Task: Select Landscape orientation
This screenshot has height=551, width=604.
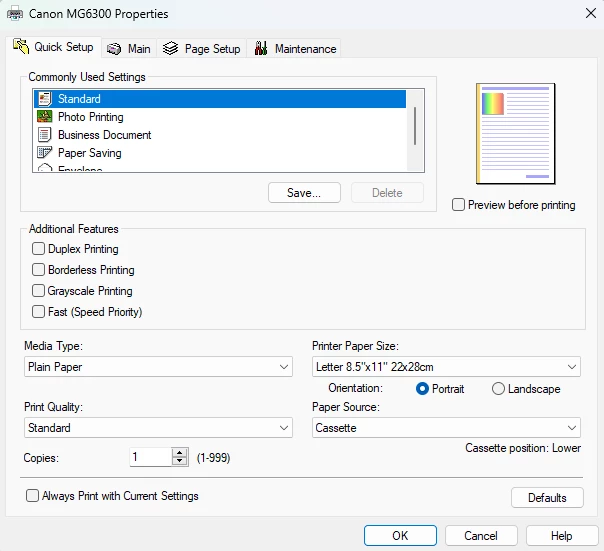Action: pyautogui.click(x=498, y=389)
